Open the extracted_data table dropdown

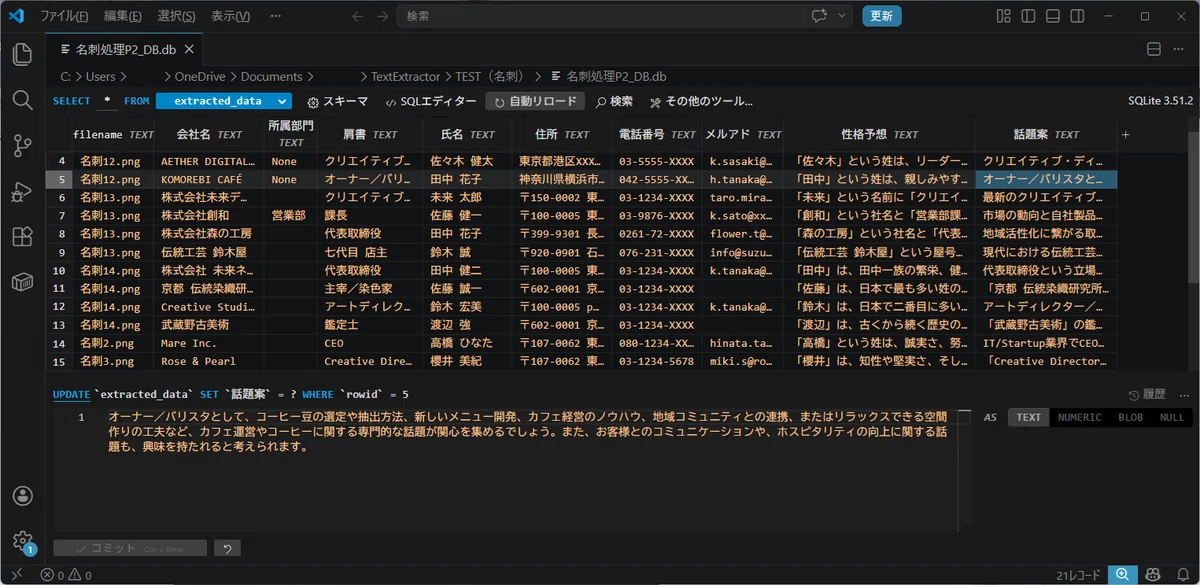pos(224,101)
